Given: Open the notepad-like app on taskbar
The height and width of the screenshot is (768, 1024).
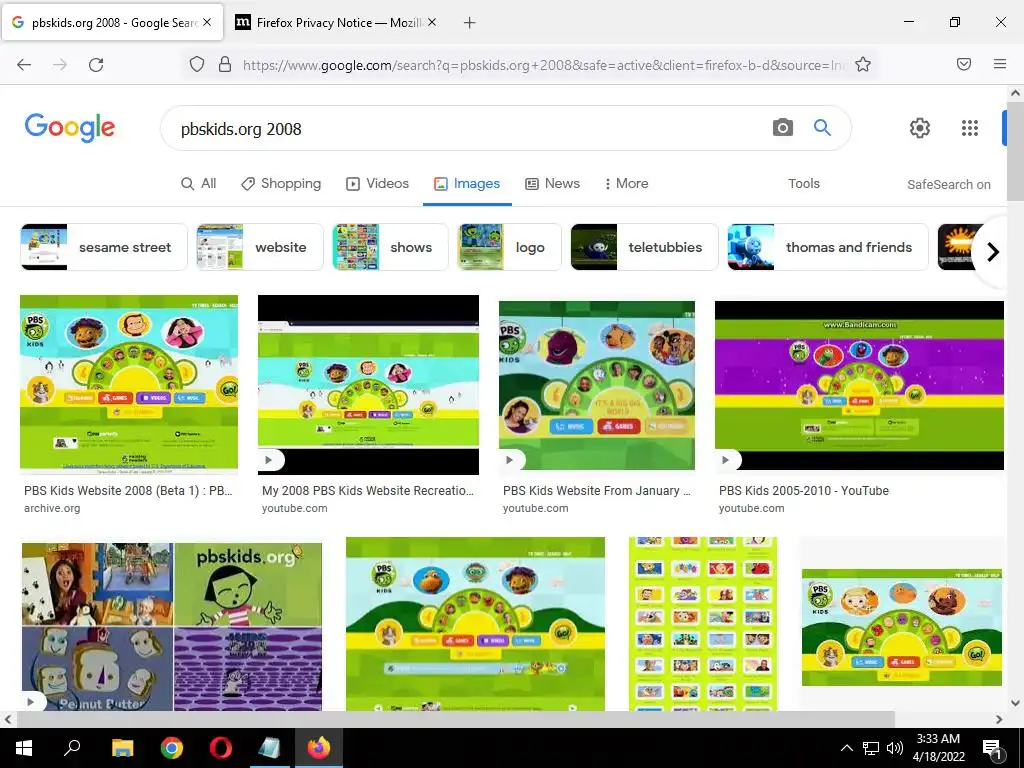Looking at the screenshot, I should tap(269, 748).
